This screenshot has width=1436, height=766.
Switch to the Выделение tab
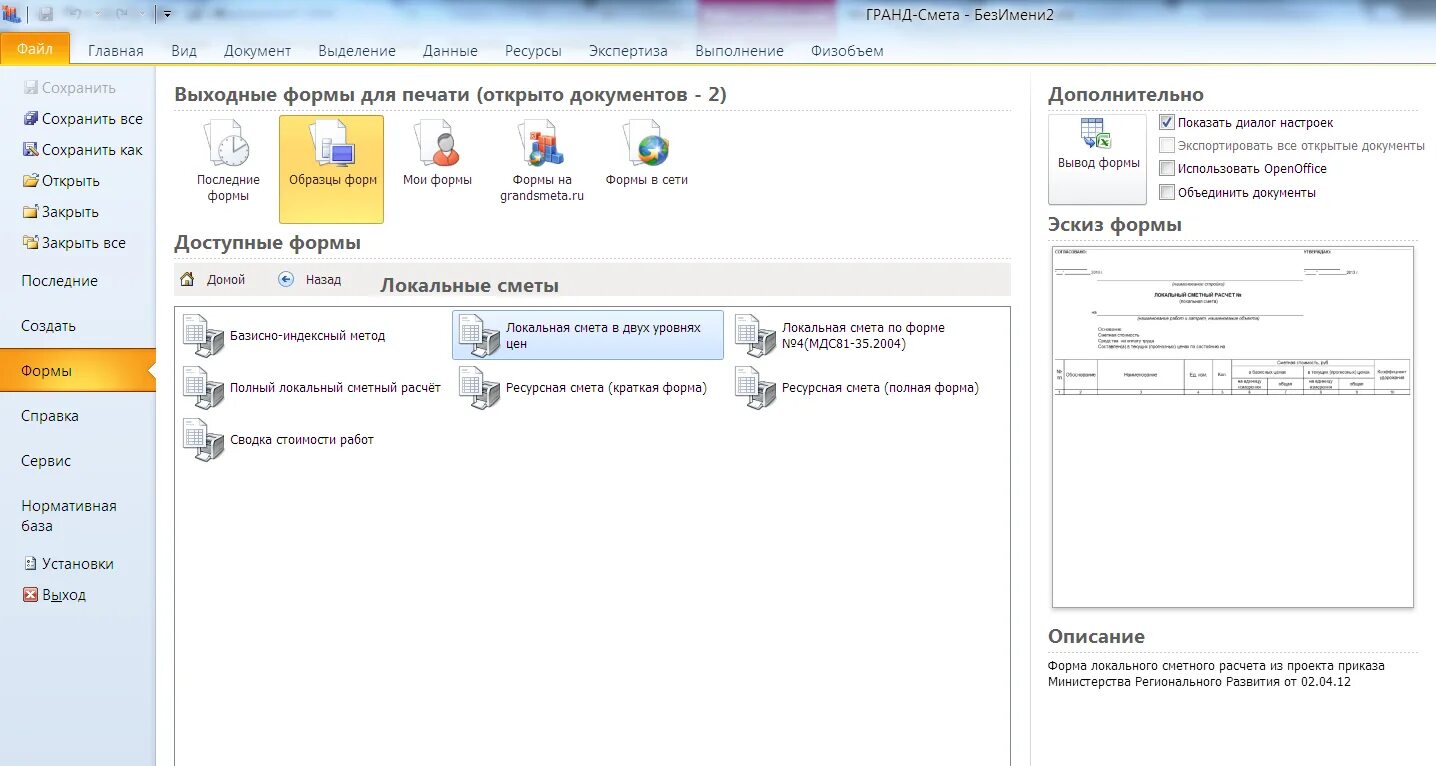[x=357, y=50]
